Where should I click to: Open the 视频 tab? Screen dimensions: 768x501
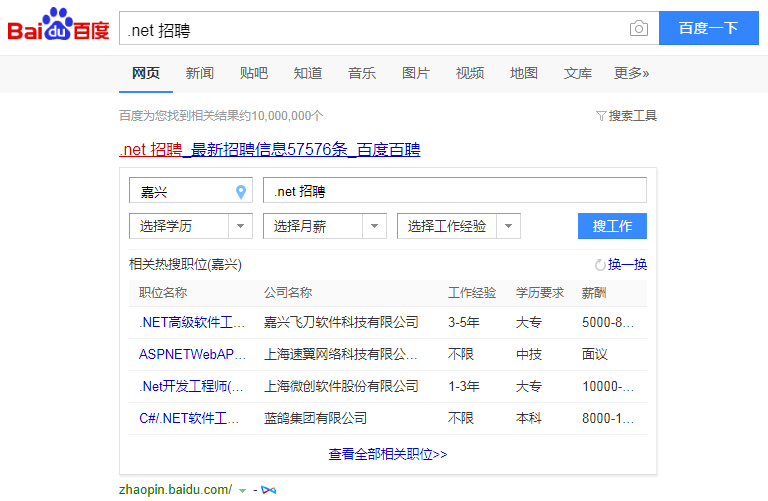coord(470,73)
